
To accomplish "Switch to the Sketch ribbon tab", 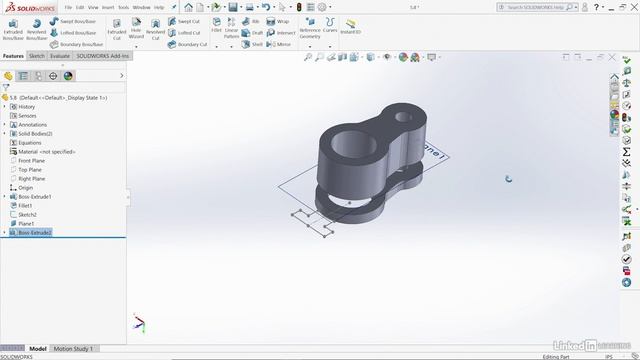I will [37, 56].
